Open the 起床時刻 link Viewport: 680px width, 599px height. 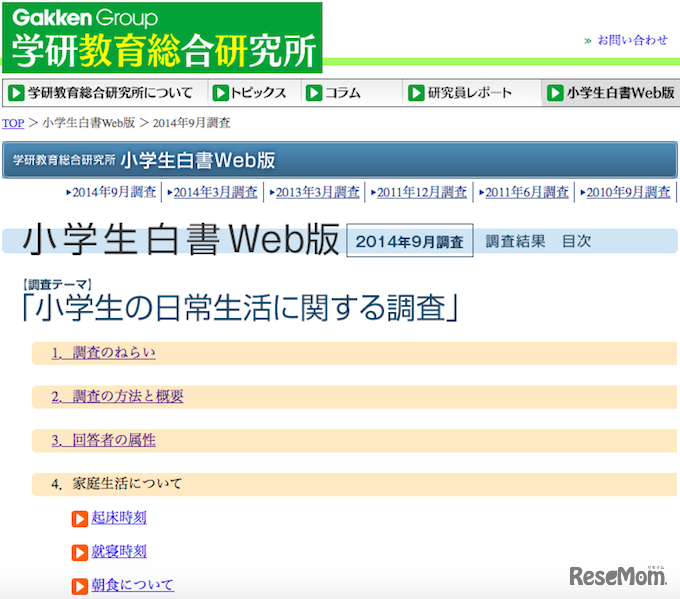119,517
